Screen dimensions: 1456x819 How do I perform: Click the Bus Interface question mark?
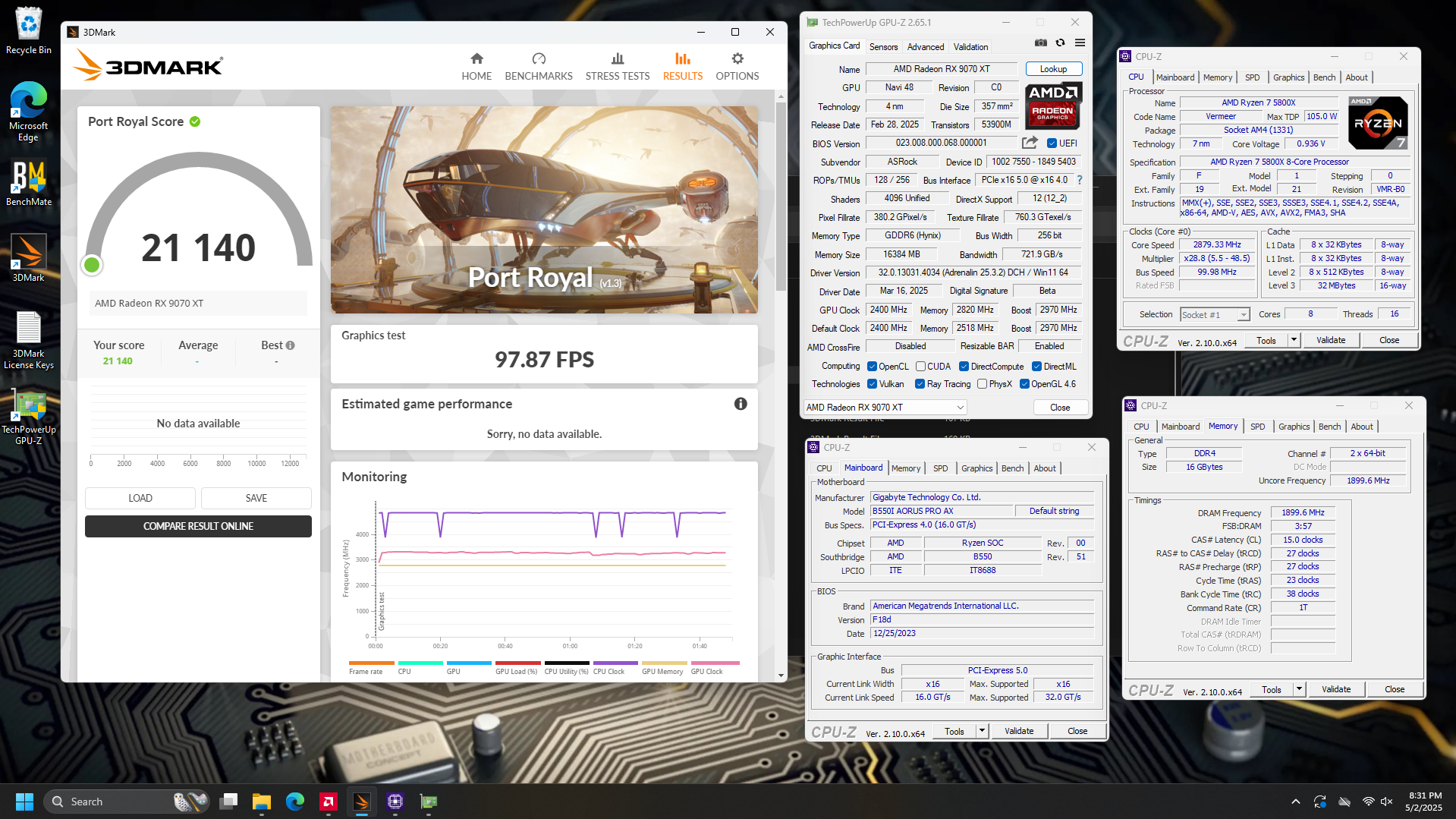click(x=1080, y=180)
